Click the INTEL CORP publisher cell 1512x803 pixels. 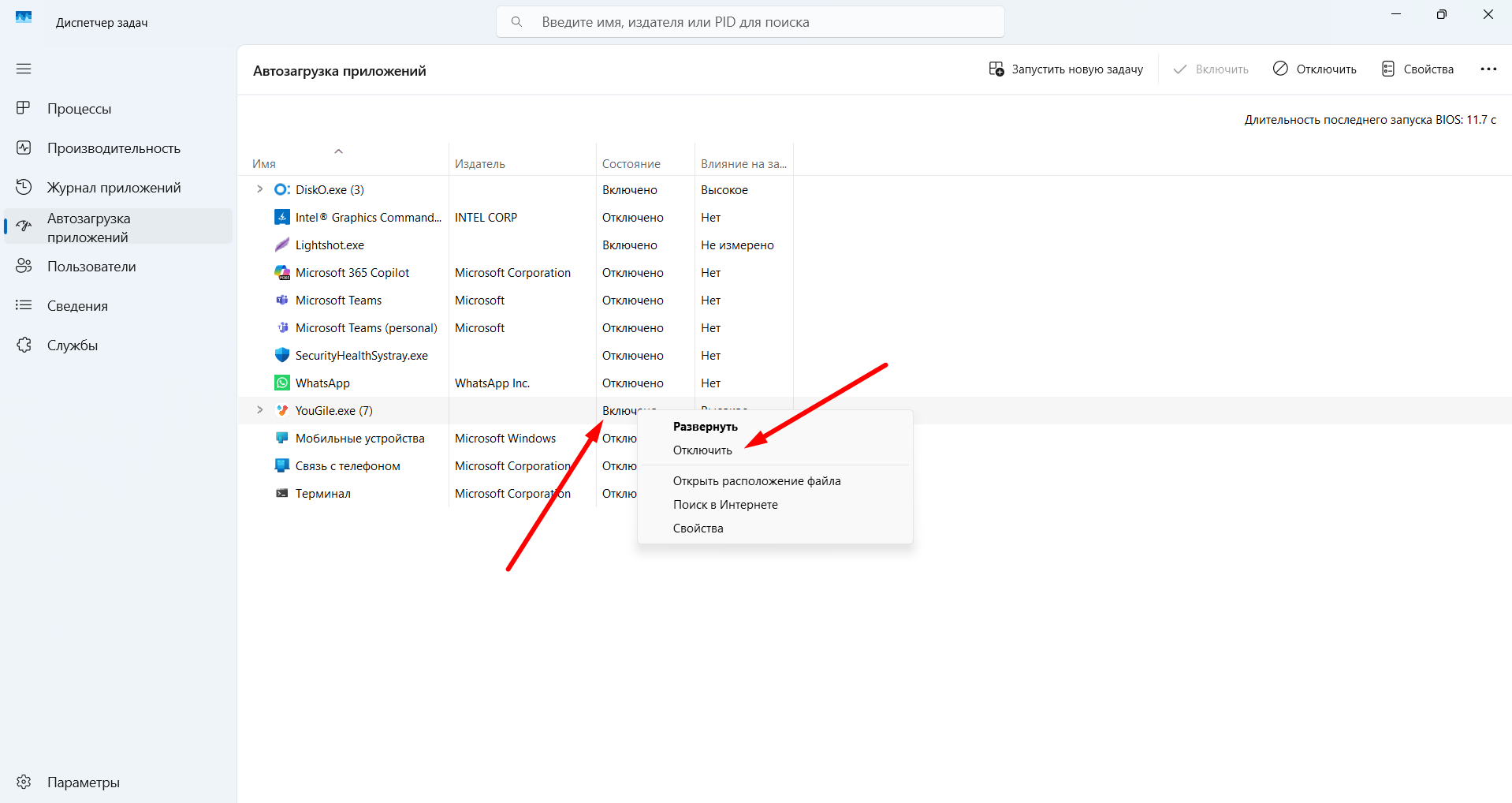pyautogui.click(x=486, y=218)
